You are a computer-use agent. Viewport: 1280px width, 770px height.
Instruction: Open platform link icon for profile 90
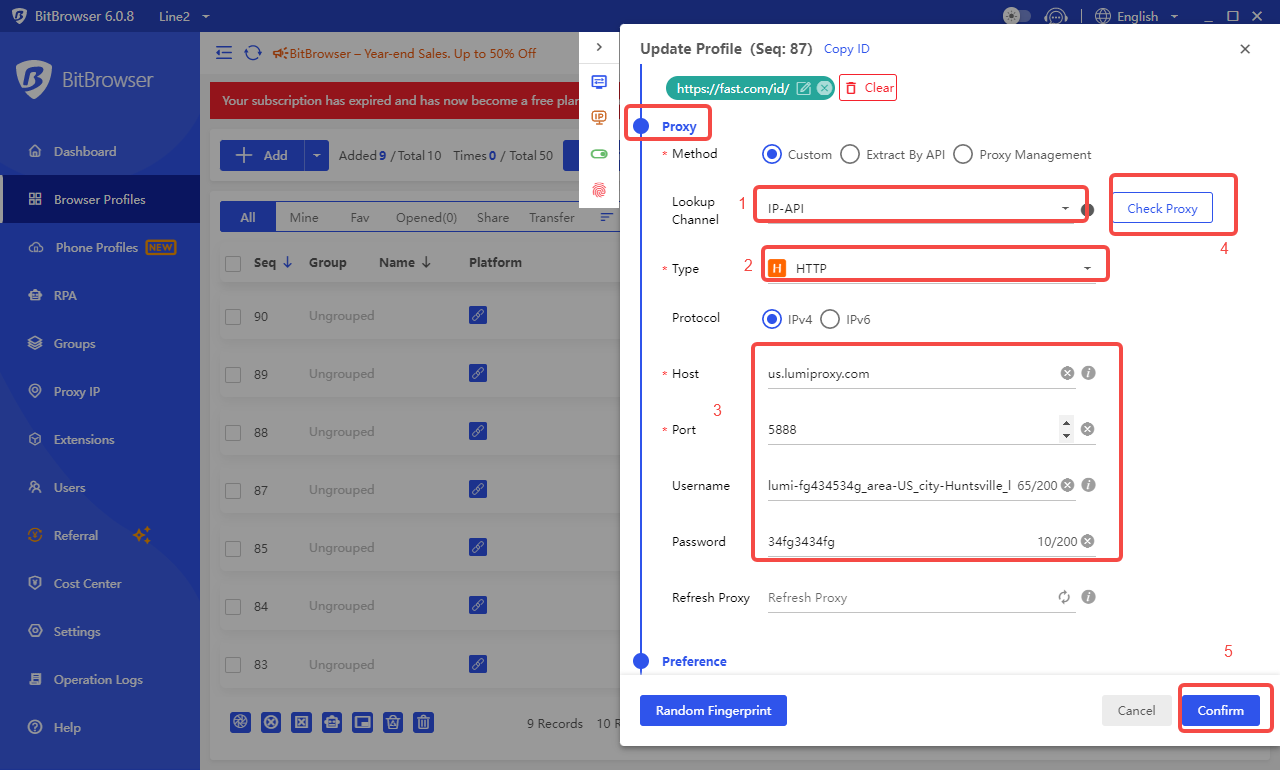pyautogui.click(x=478, y=315)
